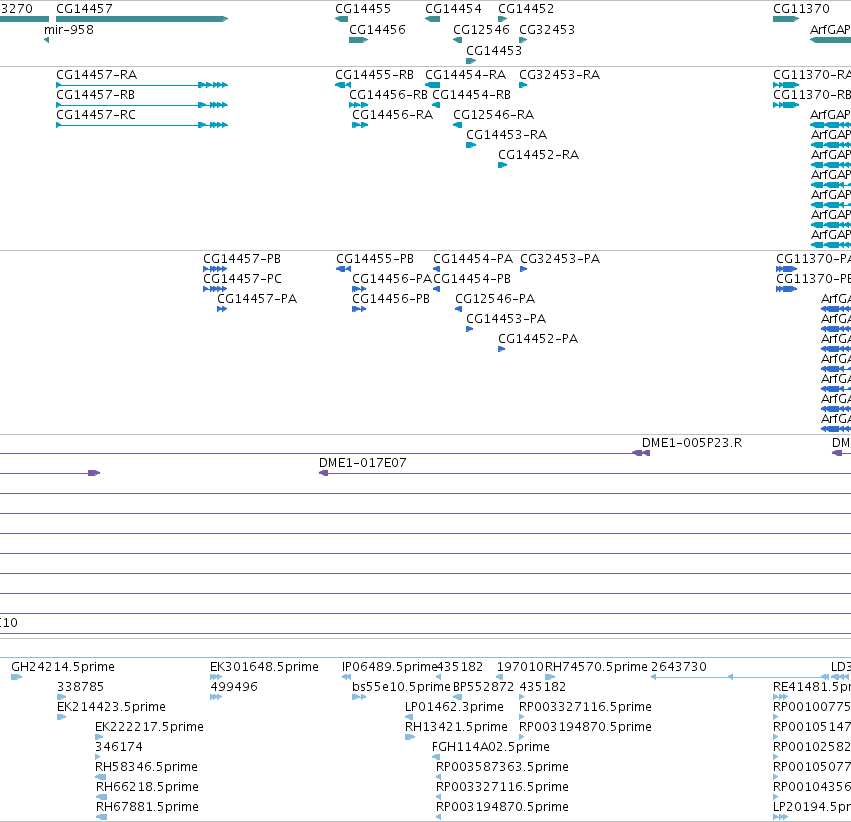This screenshot has height=822, width=851.
Task: Select EST RH67881.5prime
Action: tap(148, 807)
